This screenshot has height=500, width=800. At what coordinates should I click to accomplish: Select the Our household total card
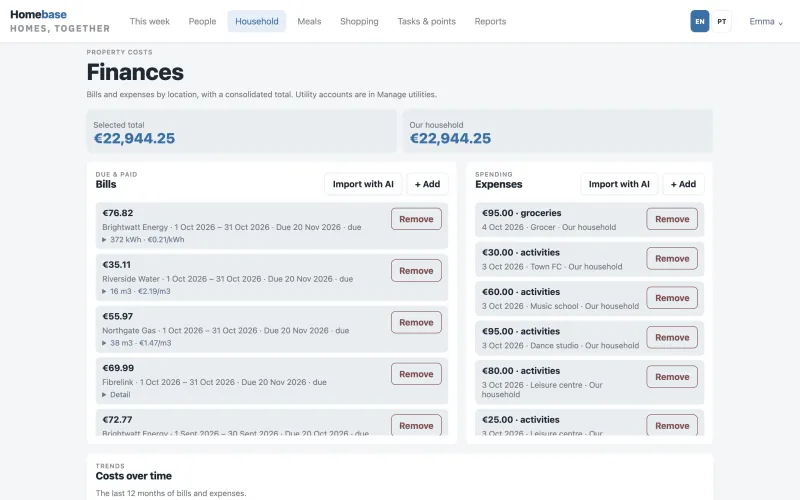pos(558,131)
